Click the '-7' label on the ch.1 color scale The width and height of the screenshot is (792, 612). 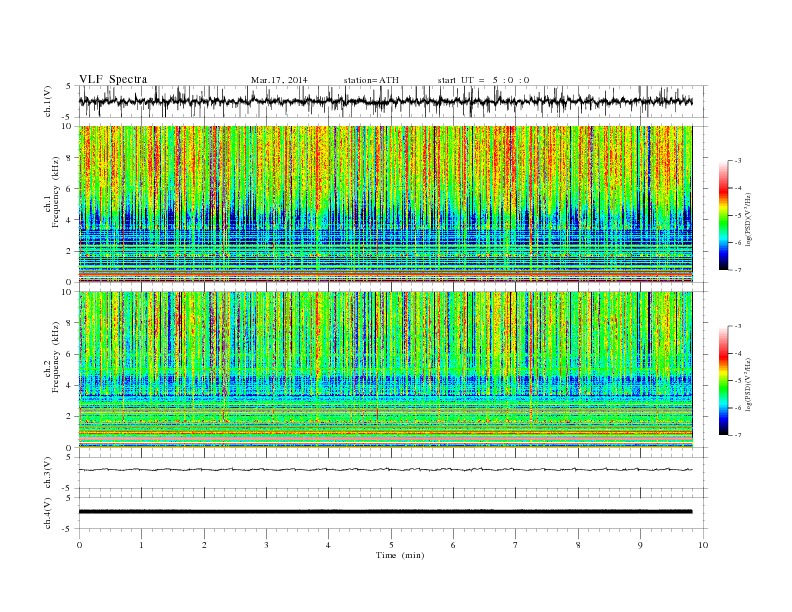738,270
